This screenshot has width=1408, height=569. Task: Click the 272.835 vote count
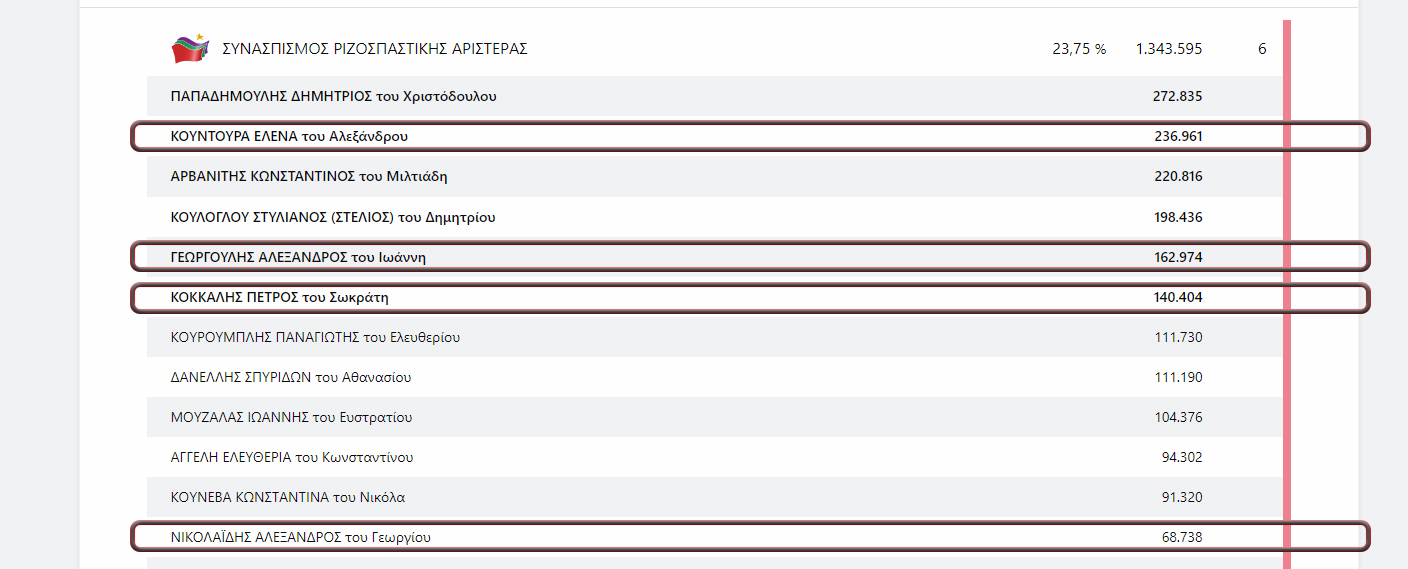[1178, 96]
